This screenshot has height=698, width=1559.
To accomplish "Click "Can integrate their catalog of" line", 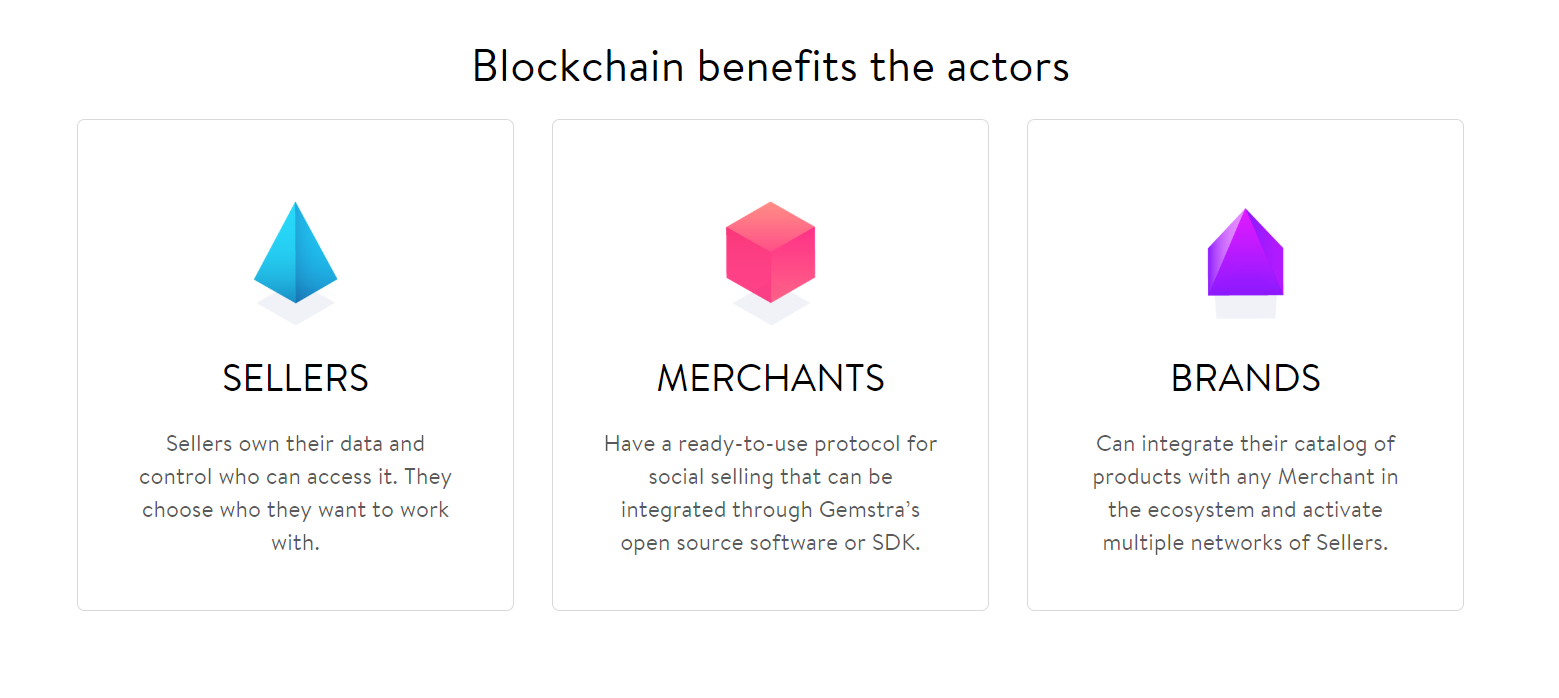I will [1245, 444].
